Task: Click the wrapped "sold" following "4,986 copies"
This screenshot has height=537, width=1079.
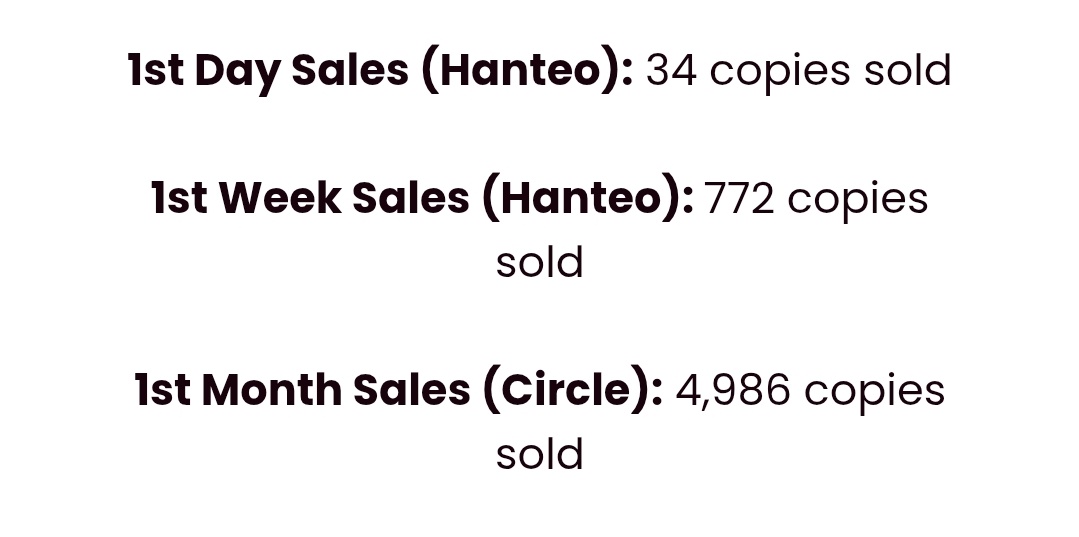Action: 540,454
